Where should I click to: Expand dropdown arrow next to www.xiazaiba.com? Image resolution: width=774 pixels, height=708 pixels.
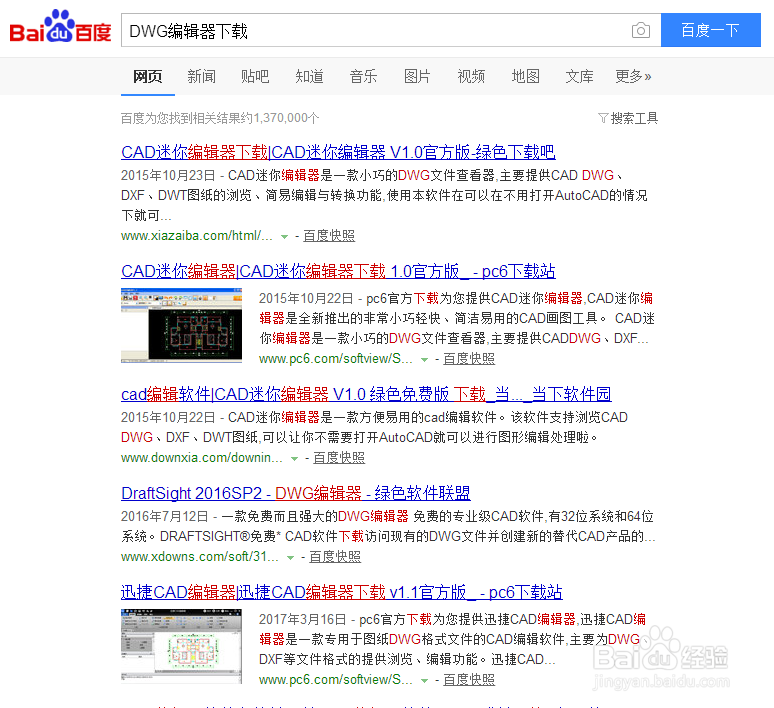[284, 237]
